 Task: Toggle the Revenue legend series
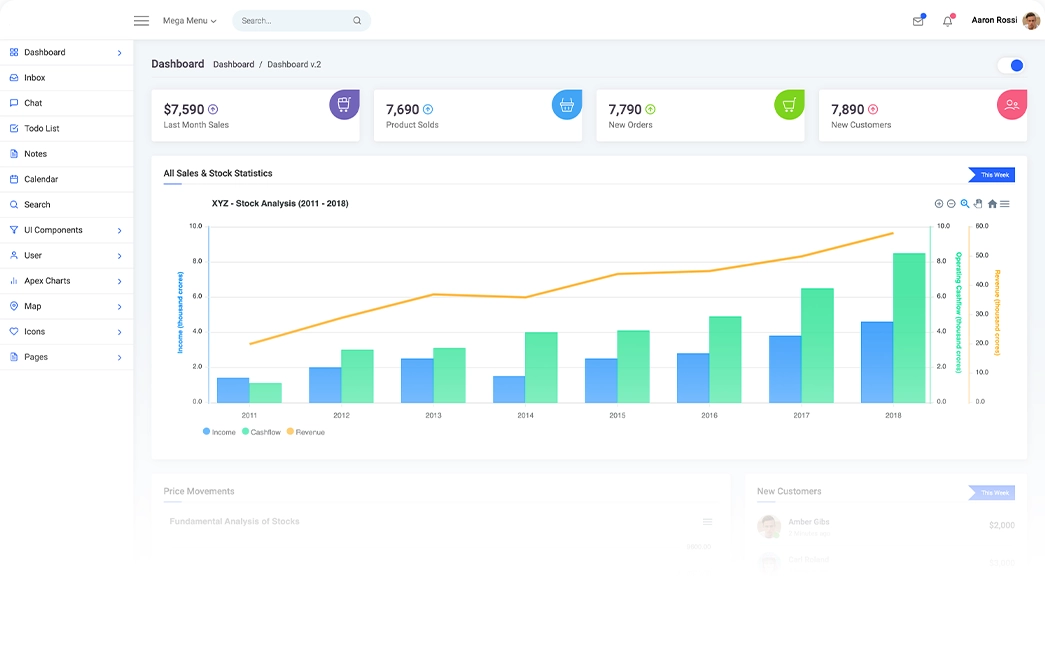(306, 432)
